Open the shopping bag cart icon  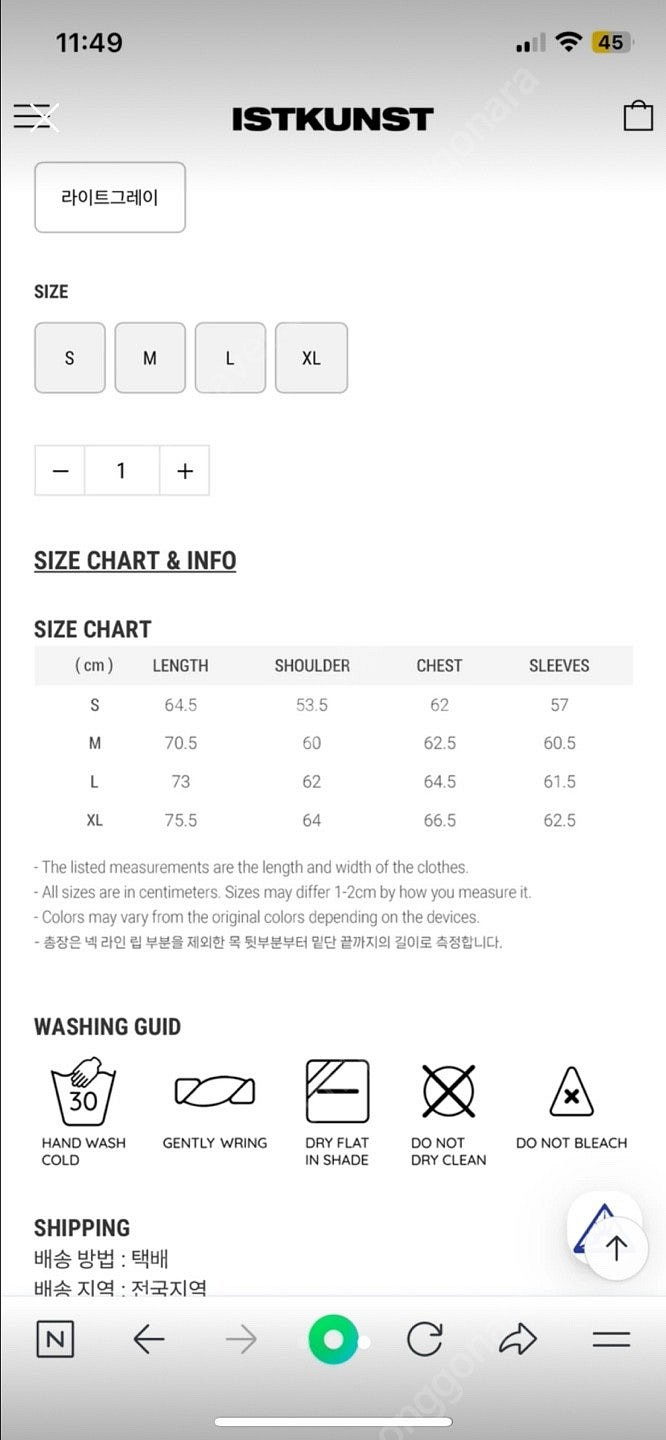click(x=638, y=116)
